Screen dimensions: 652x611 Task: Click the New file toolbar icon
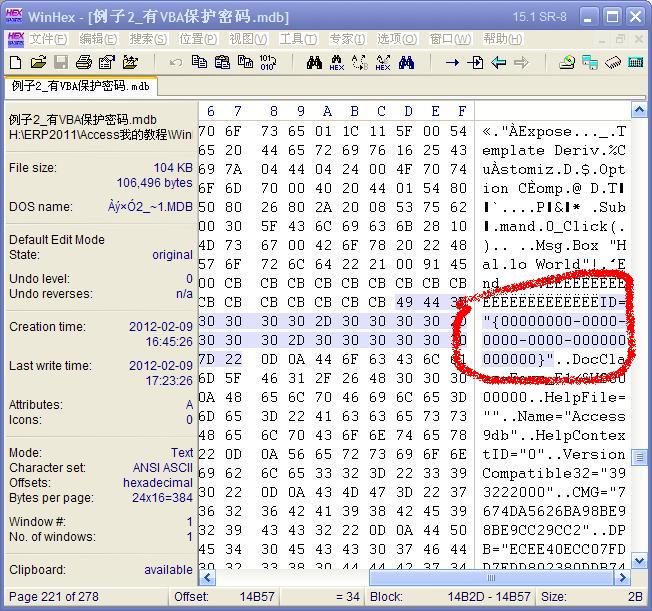tap(15, 63)
